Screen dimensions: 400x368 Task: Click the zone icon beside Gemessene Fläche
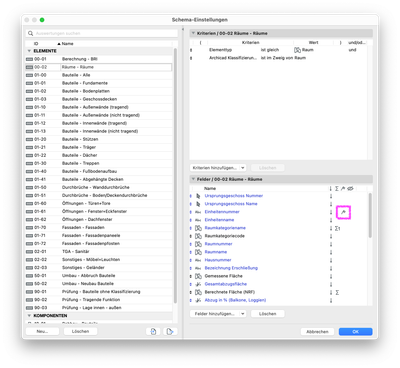198,276
